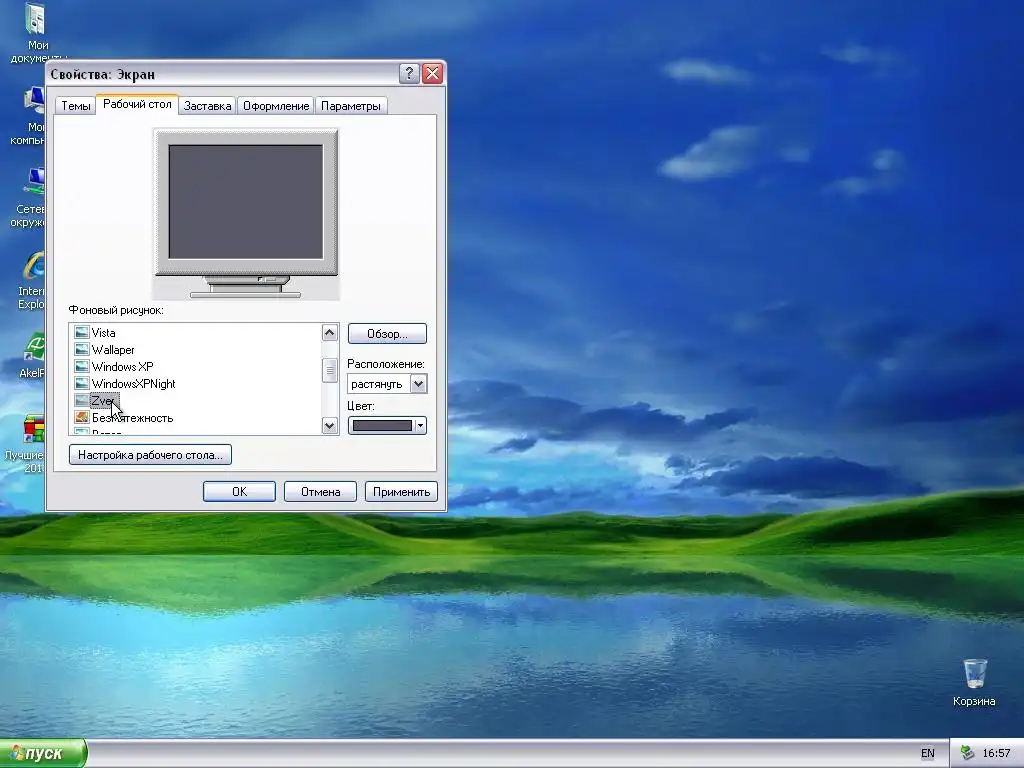Choose WindowsXPNight wallpaper entry
1024x768 pixels.
pyautogui.click(x=133, y=383)
